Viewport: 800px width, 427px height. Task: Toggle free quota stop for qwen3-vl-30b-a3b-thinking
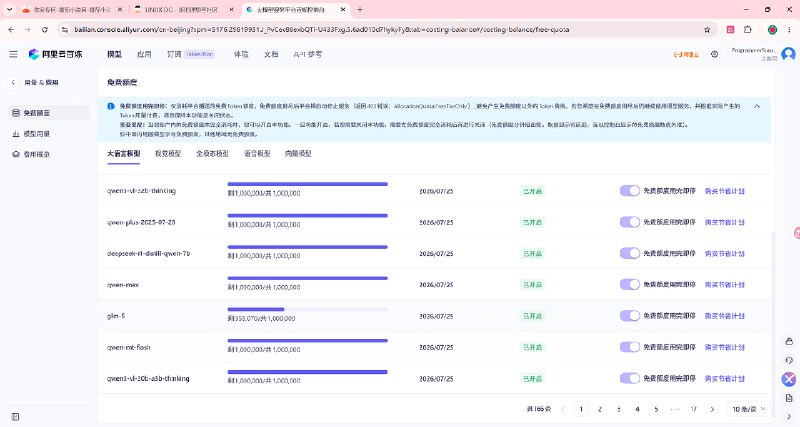[630, 378]
